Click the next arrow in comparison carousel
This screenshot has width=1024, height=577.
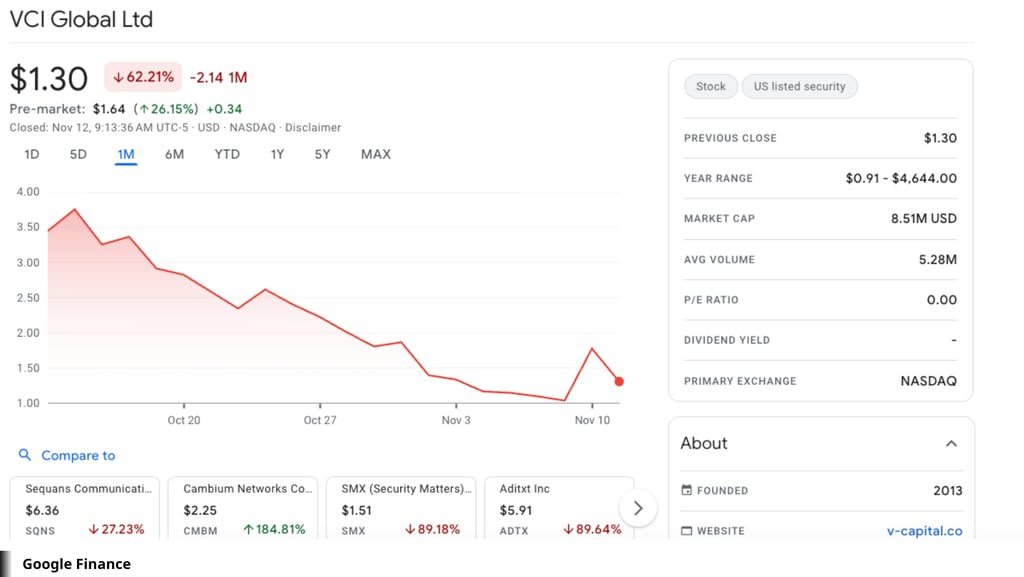tap(638, 508)
